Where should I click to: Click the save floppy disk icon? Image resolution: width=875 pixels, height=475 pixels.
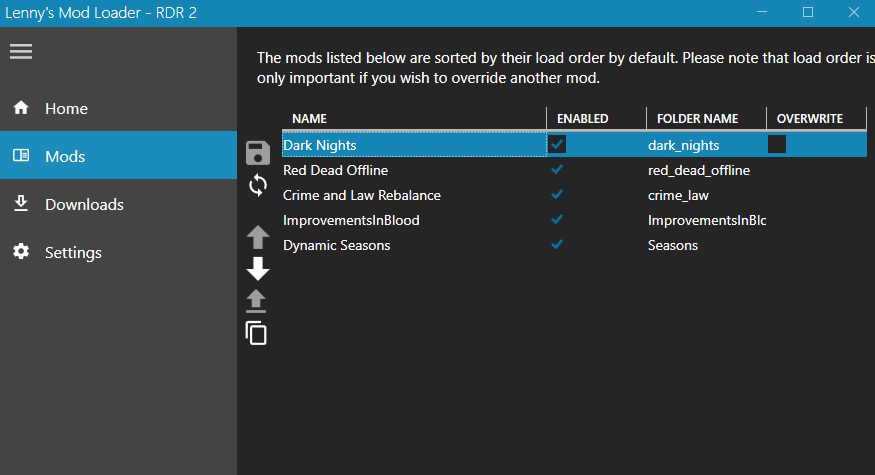coord(258,153)
